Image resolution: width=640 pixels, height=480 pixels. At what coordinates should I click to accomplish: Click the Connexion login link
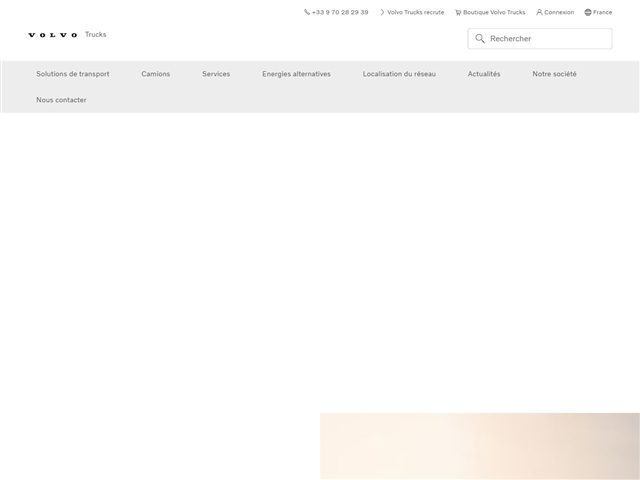(x=558, y=12)
